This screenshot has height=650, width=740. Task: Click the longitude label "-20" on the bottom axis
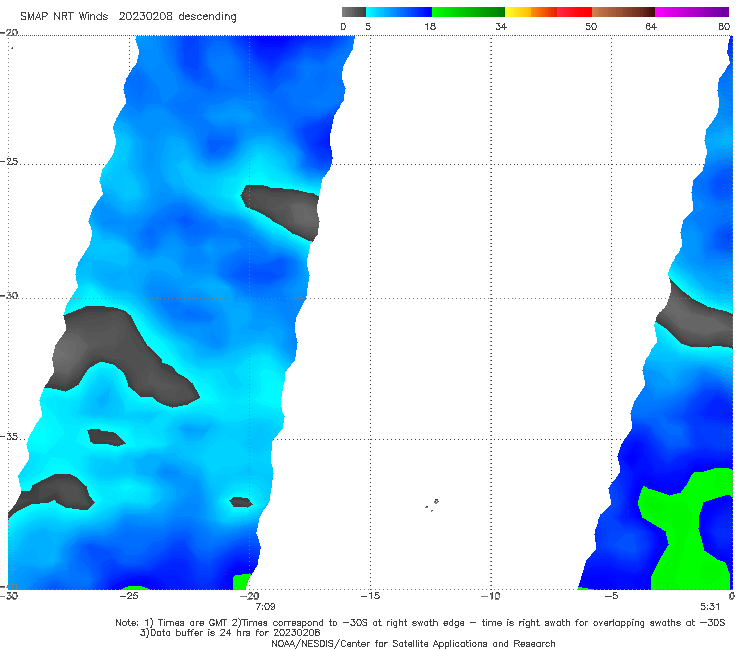click(250, 596)
